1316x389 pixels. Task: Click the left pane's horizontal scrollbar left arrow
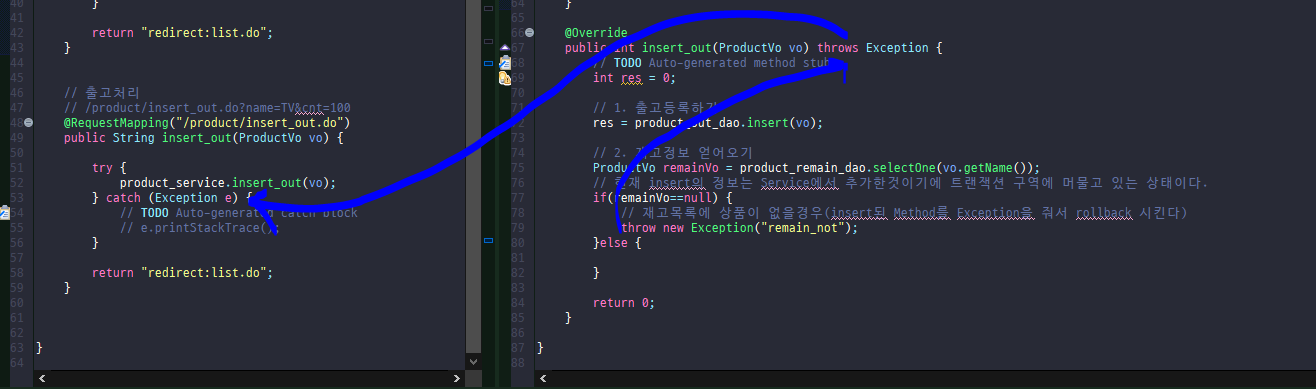click(x=42, y=379)
